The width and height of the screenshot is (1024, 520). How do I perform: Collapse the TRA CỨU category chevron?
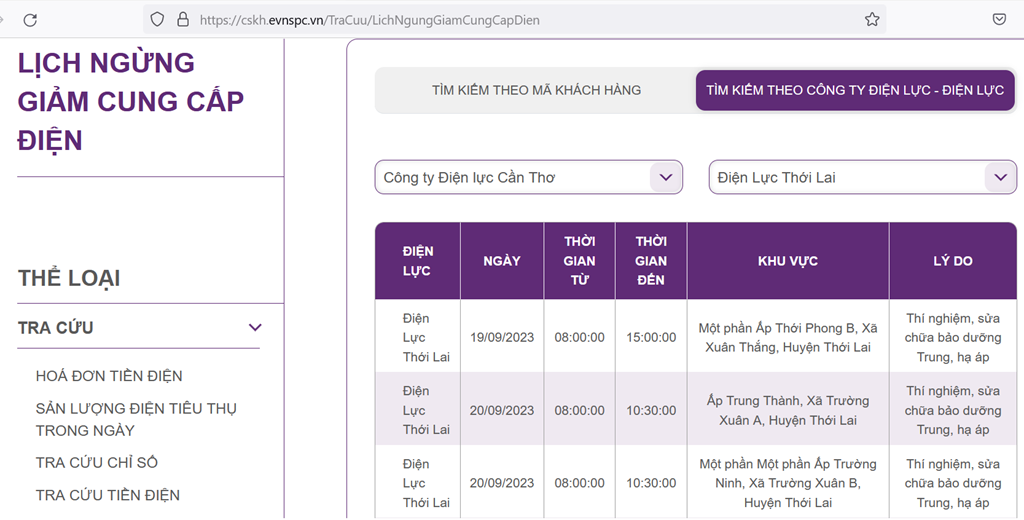255,327
